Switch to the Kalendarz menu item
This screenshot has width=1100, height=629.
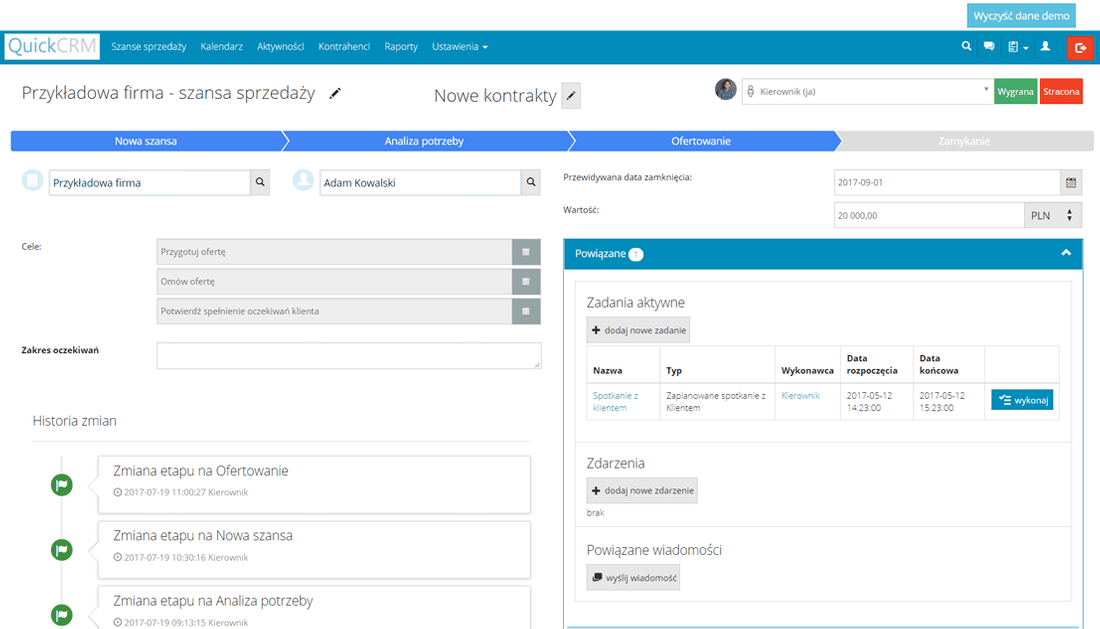pyautogui.click(x=221, y=46)
